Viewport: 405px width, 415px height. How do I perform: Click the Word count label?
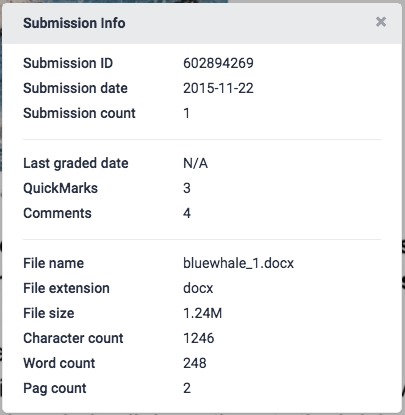click(59, 363)
